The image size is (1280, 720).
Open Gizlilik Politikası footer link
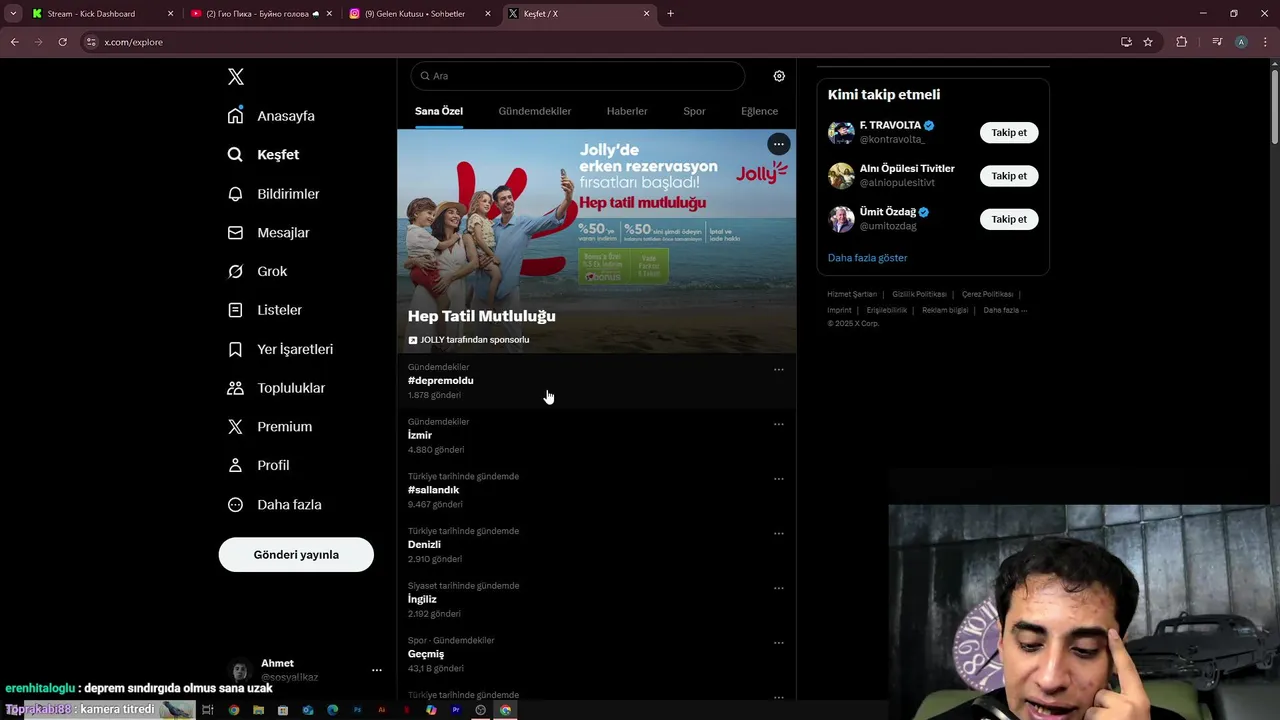pos(919,295)
